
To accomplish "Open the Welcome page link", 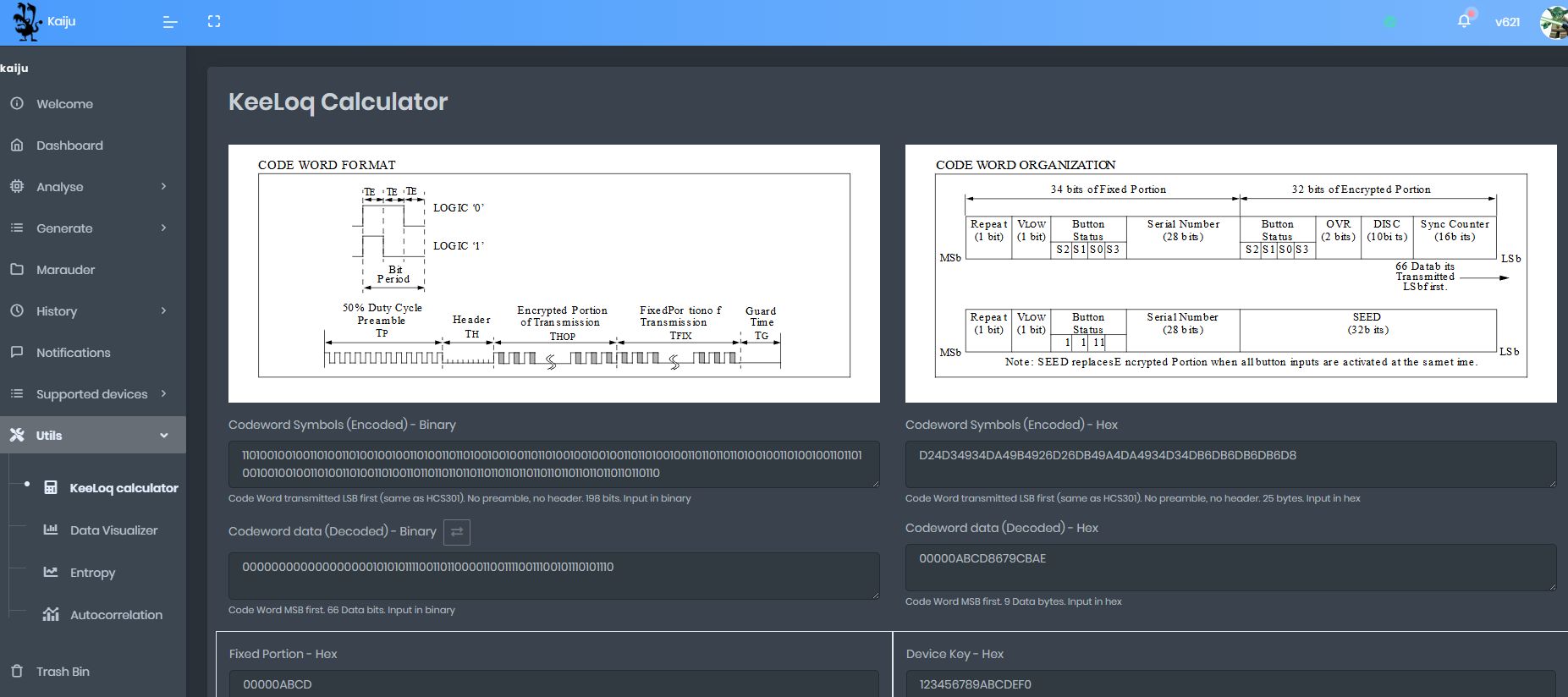I will point(64,104).
